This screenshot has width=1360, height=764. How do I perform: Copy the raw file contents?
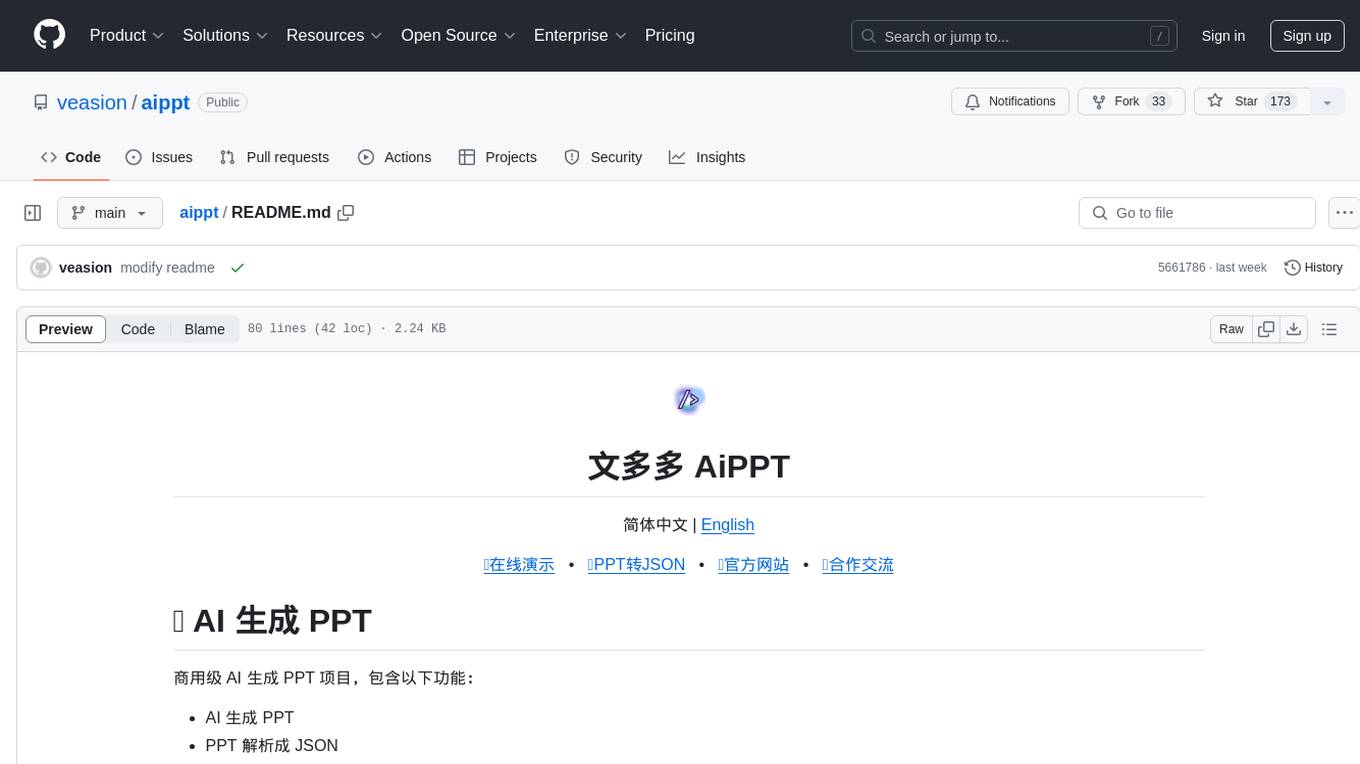tap(1266, 329)
